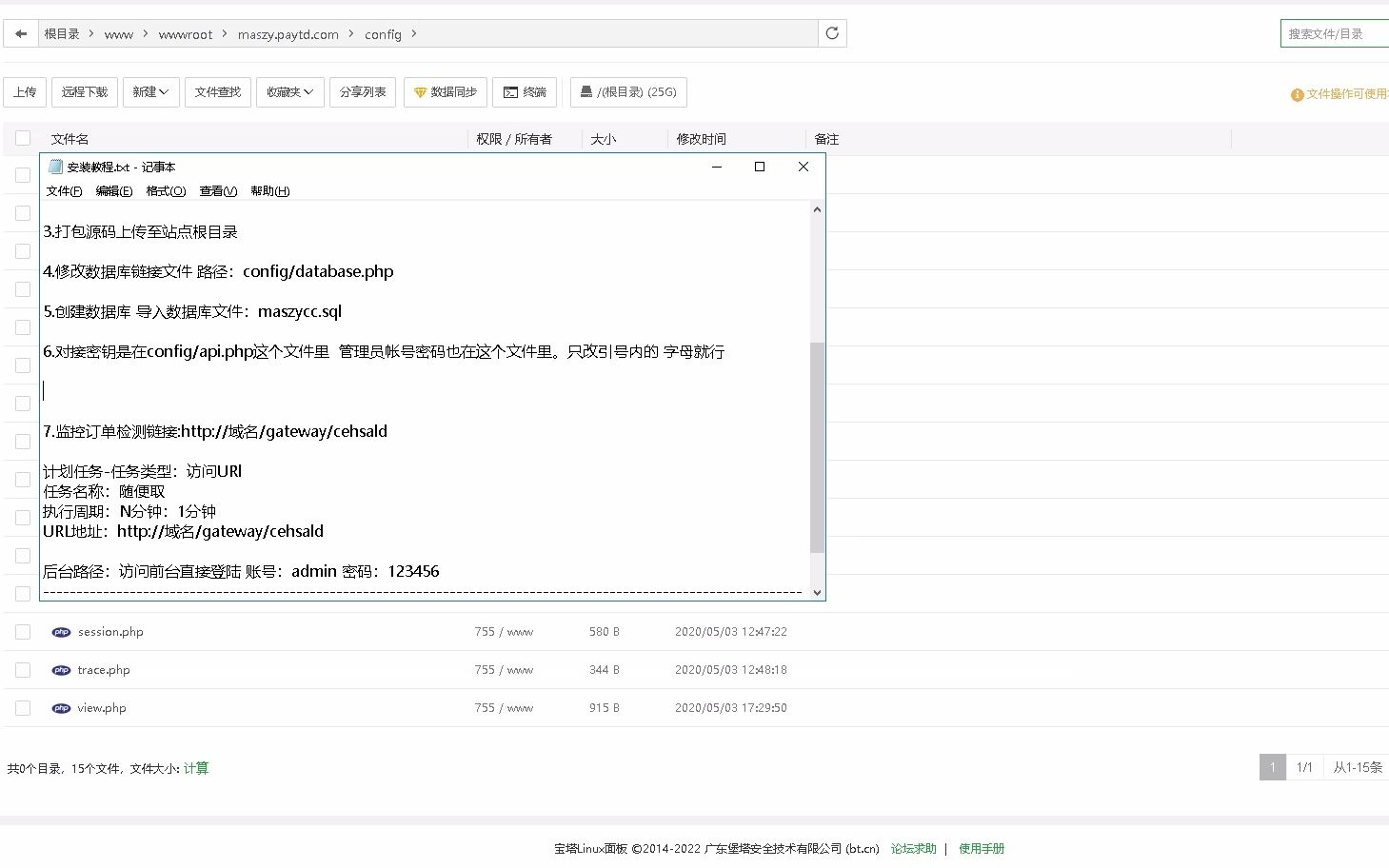
Task: Click the 计算 link for file size
Action: 196,768
